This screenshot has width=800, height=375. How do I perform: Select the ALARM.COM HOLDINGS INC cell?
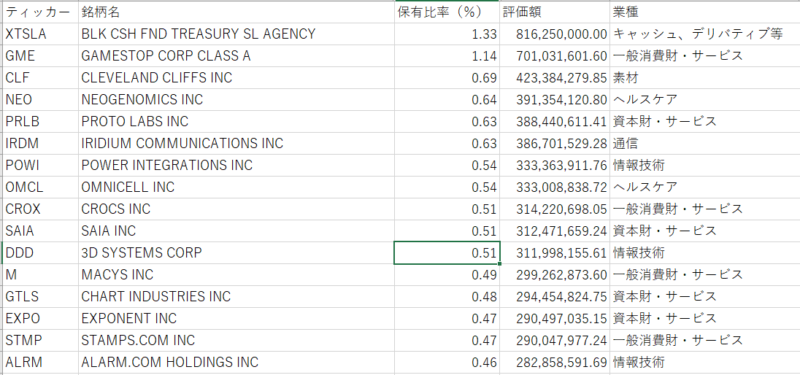(236, 363)
